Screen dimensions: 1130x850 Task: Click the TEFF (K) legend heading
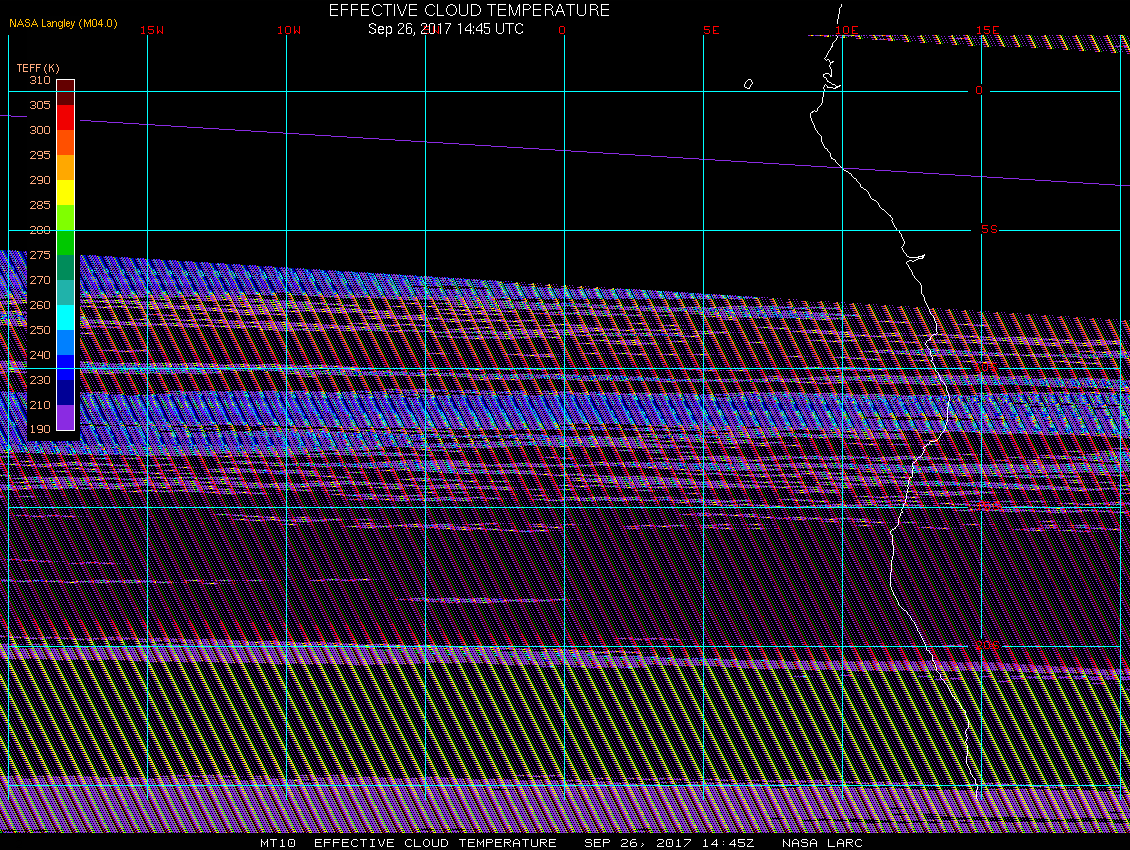[38, 68]
